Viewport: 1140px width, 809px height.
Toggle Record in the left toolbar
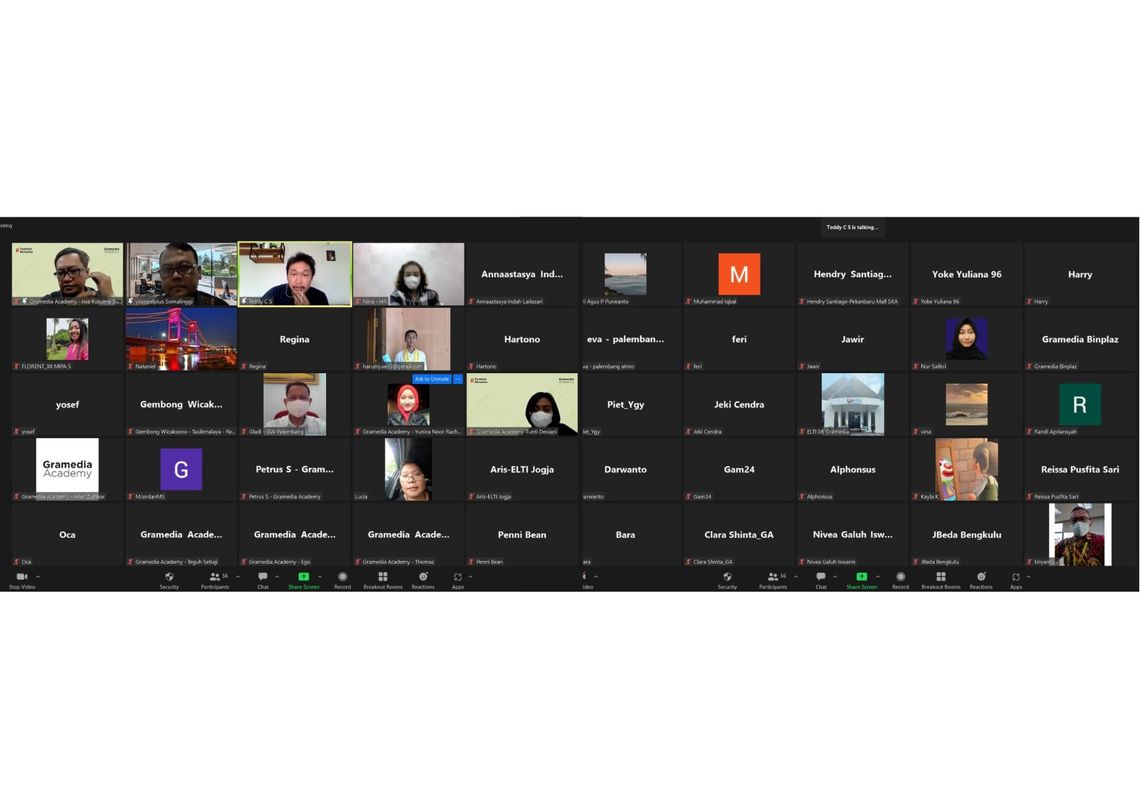point(342,578)
